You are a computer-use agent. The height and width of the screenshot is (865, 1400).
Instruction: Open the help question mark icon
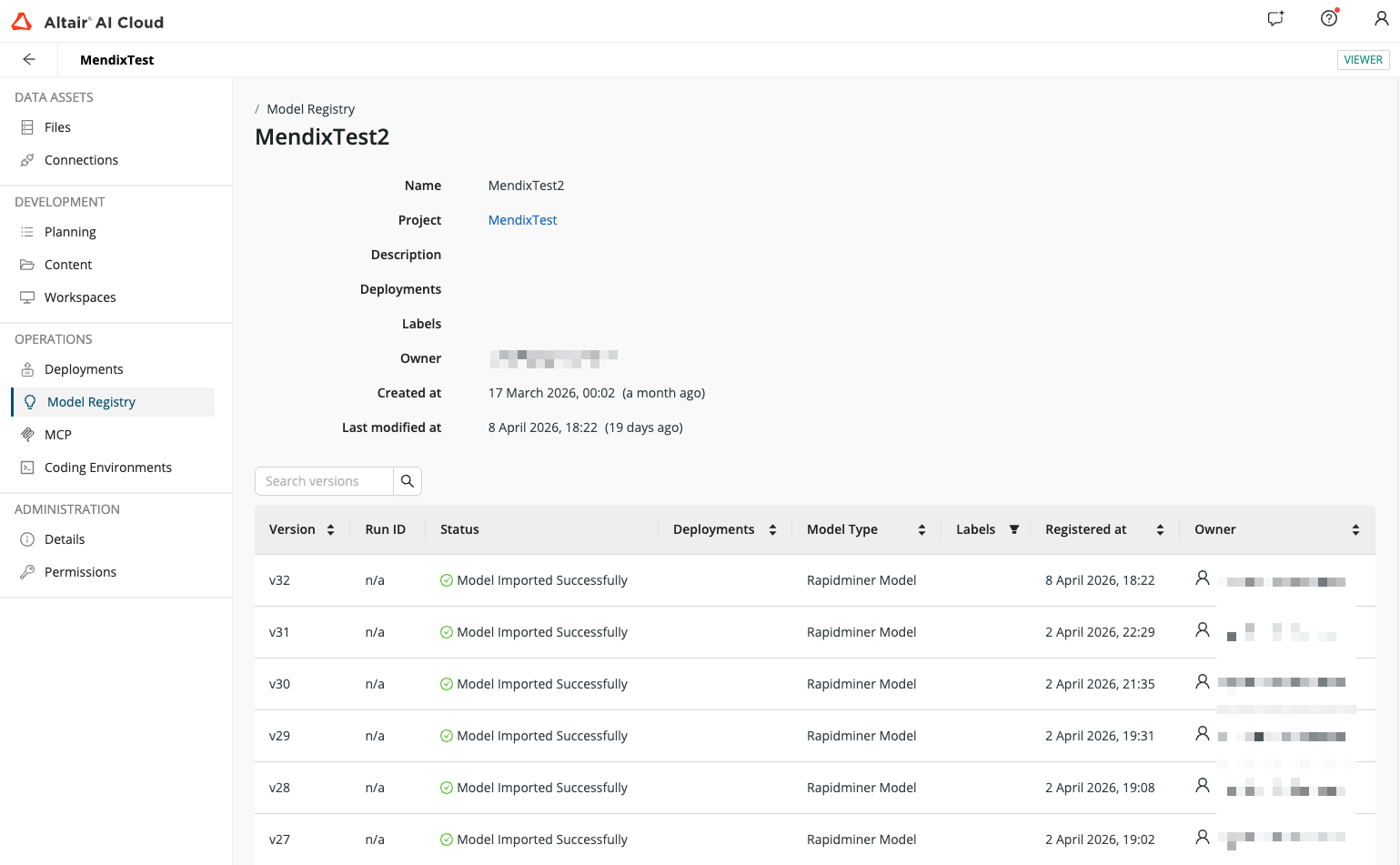pos(1329,18)
